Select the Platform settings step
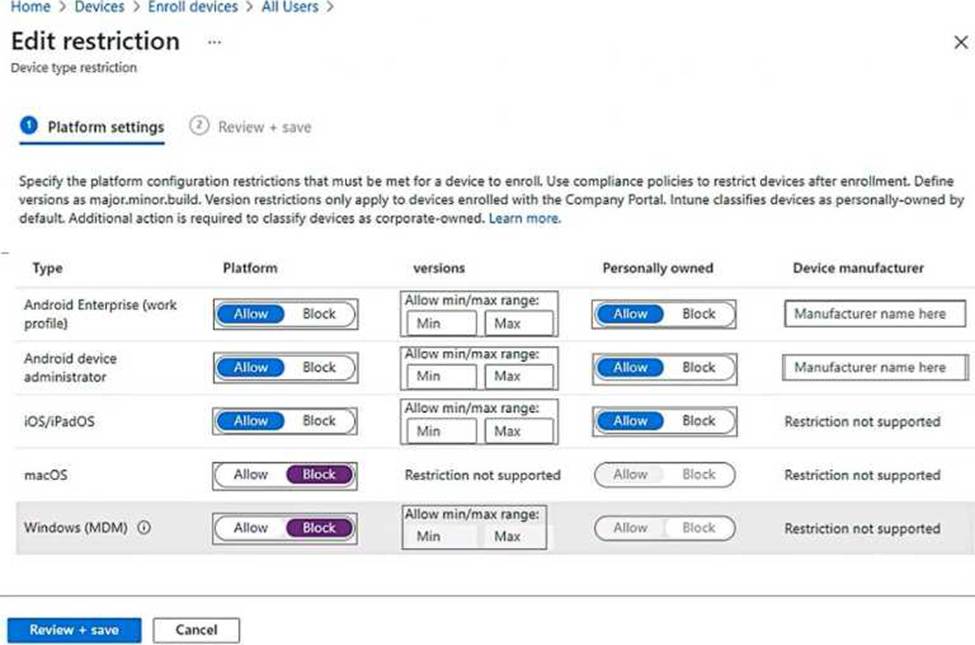This screenshot has width=975, height=645. [x=105, y=128]
